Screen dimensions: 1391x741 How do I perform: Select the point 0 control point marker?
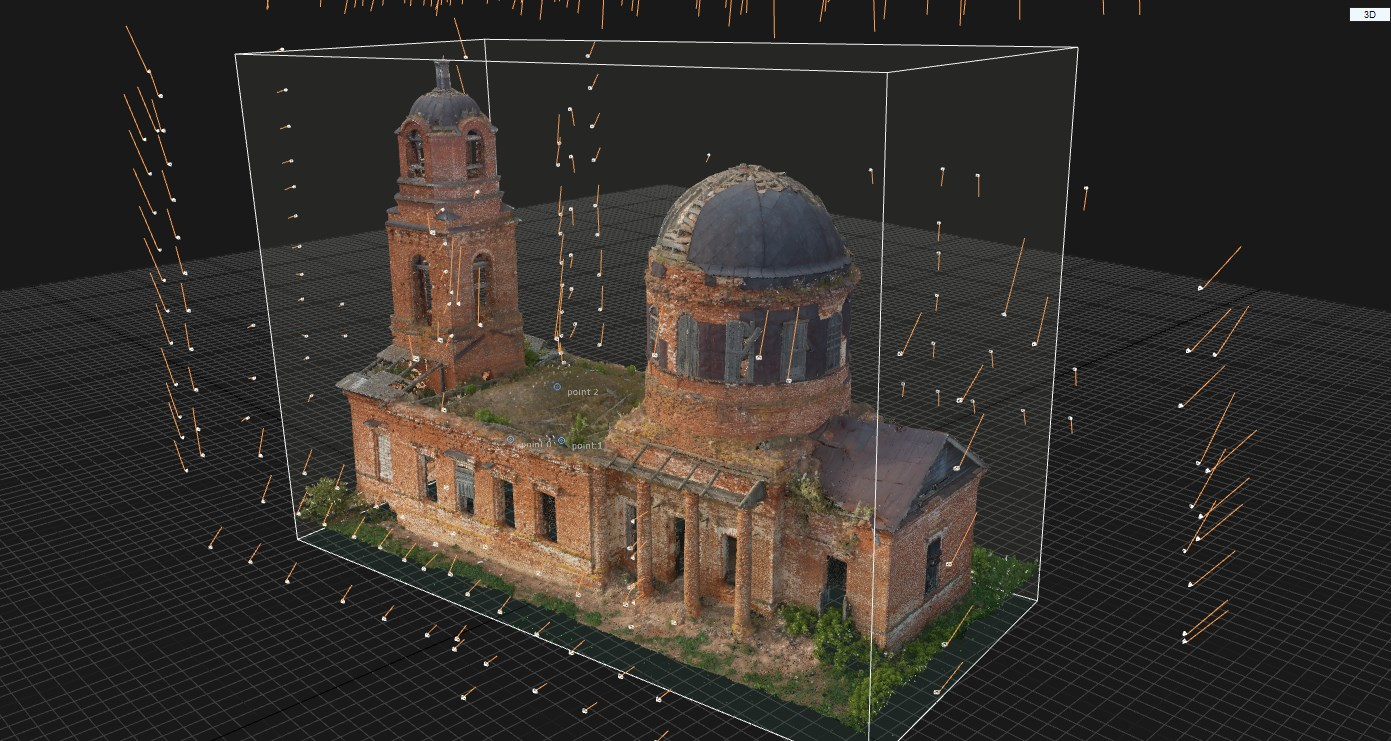511,439
